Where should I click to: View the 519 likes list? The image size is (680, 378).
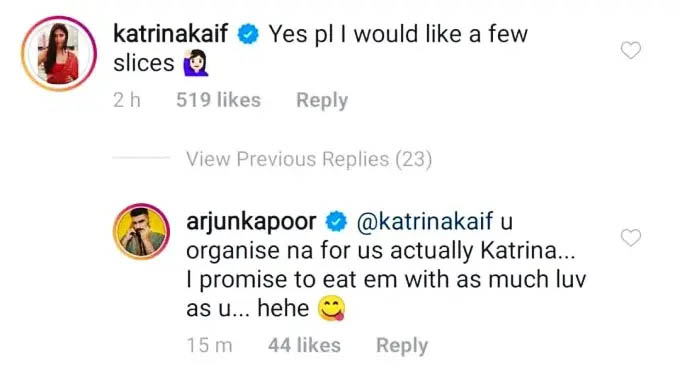(x=219, y=100)
